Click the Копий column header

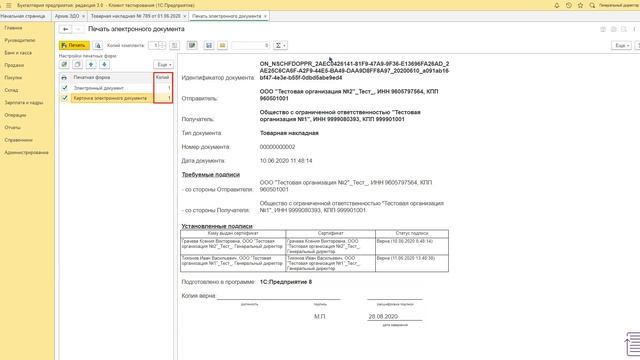click(x=162, y=77)
